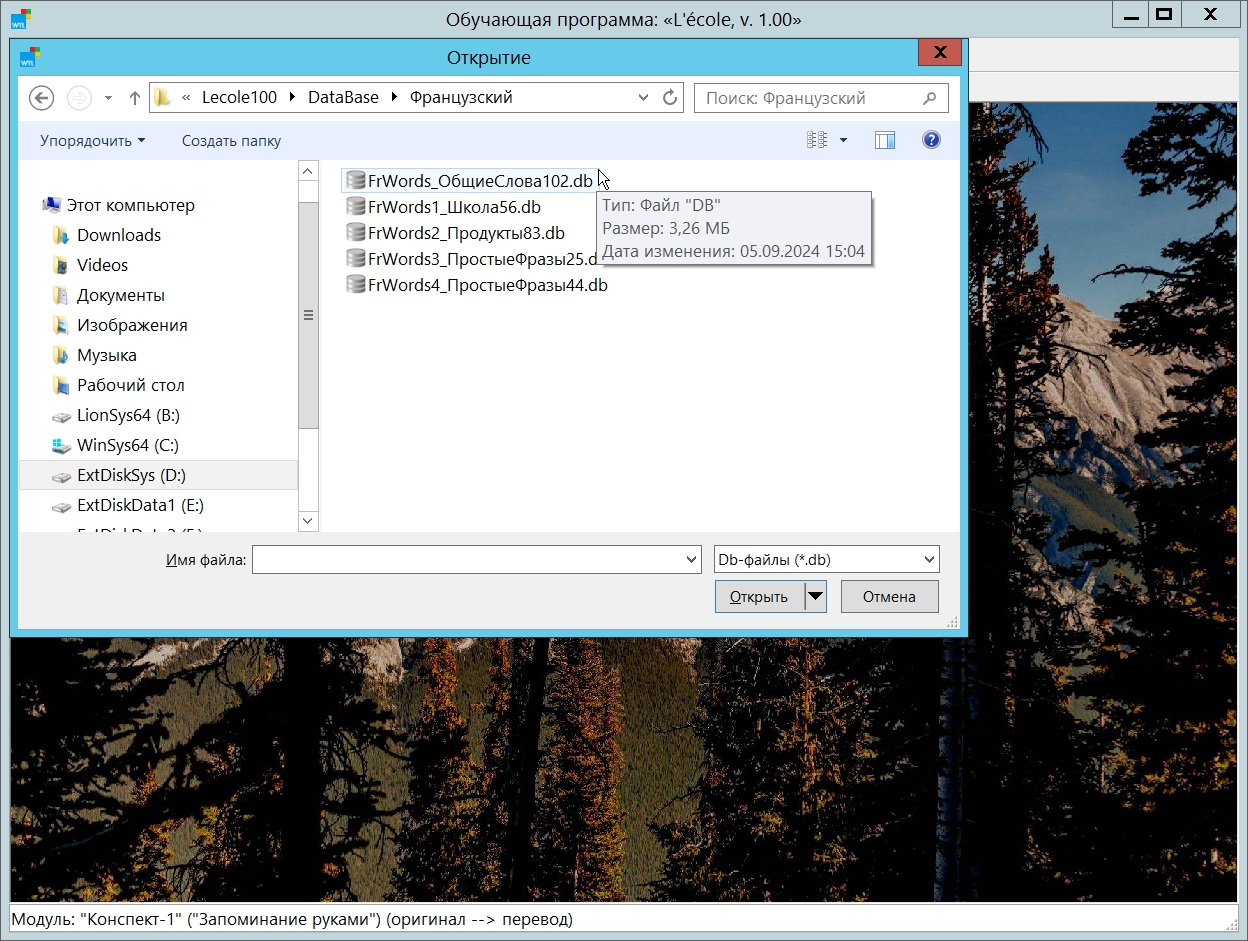Click the Back navigation arrow

click(x=41, y=97)
